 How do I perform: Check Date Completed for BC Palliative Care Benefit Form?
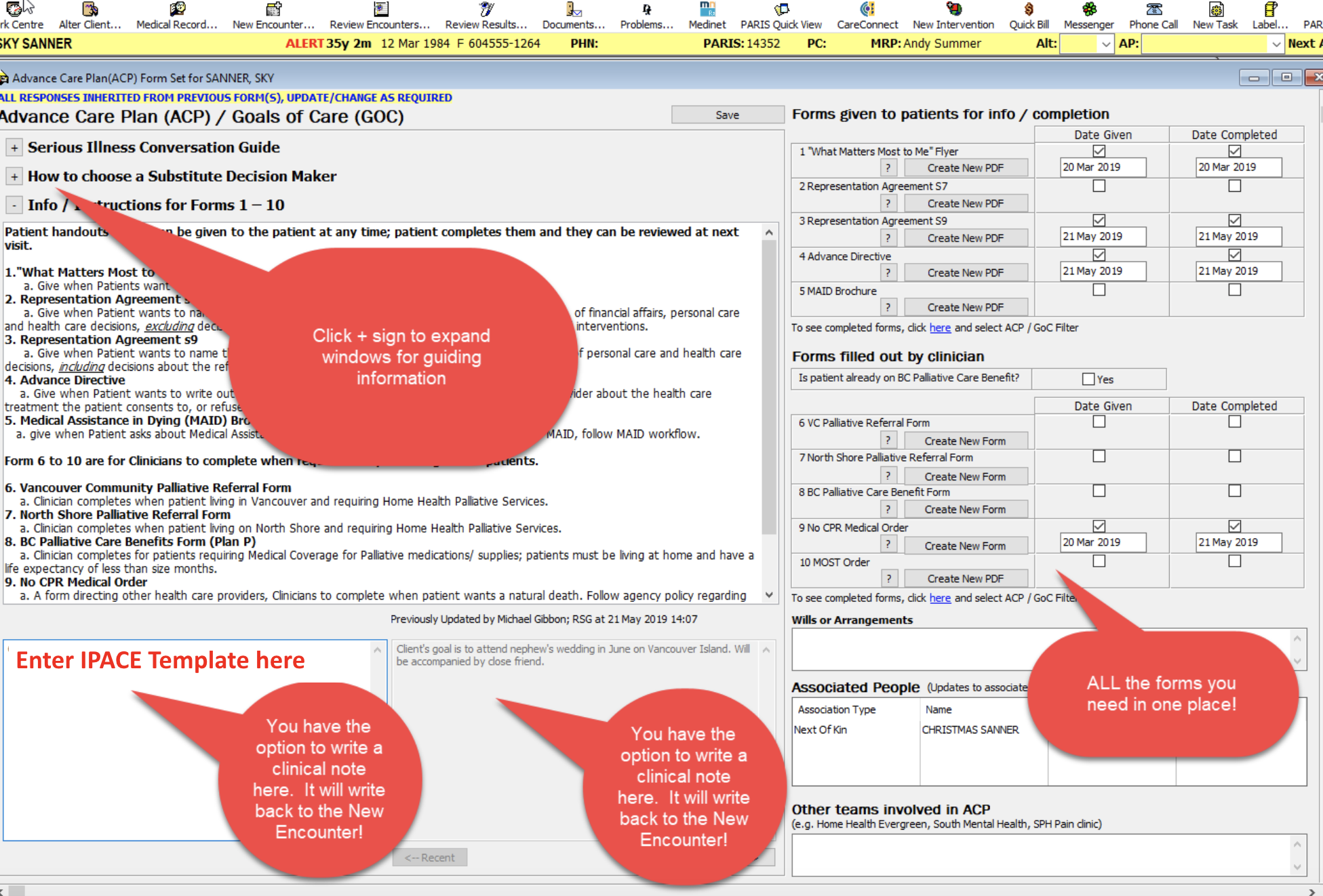pos(1235,491)
